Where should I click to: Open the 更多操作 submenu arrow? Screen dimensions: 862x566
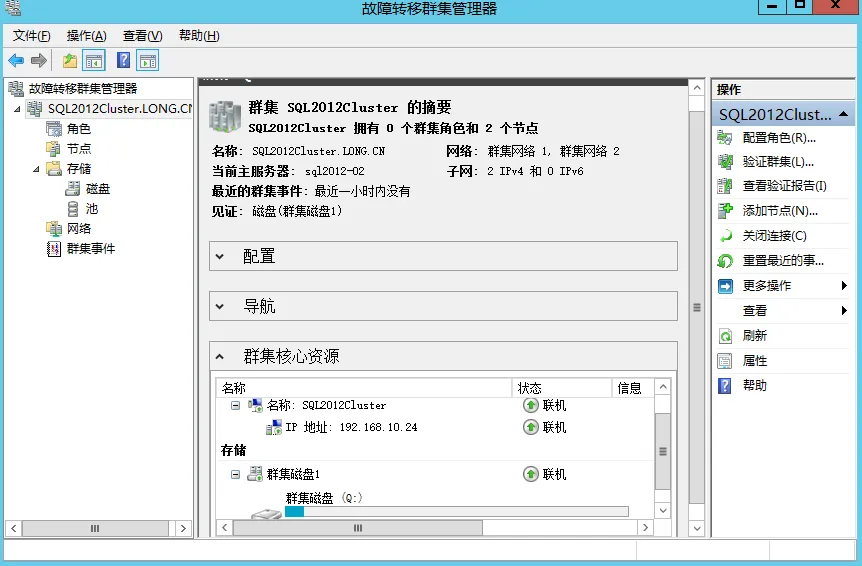844,286
